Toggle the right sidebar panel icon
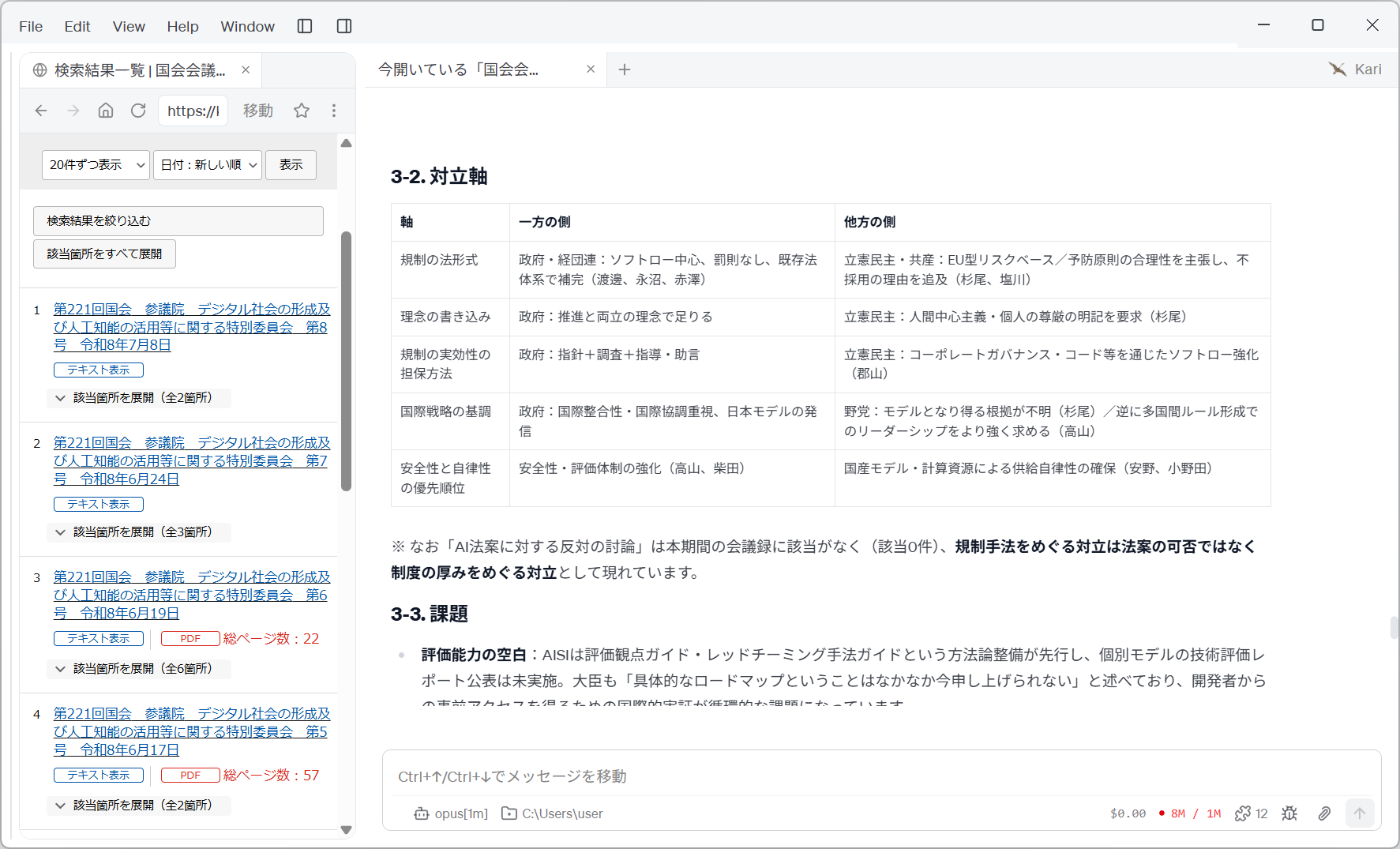The height and width of the screenshot is (849, 1400). point(344,26)
